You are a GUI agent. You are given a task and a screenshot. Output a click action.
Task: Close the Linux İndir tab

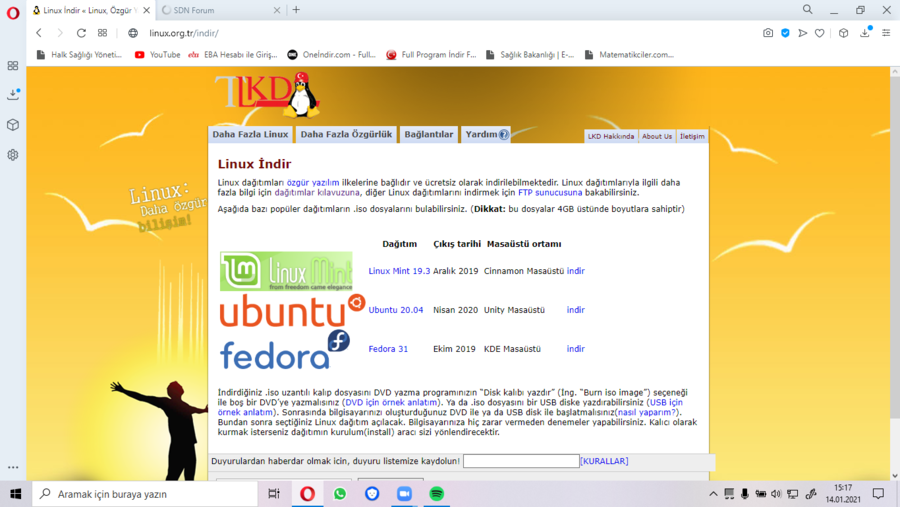click(146, 10)
